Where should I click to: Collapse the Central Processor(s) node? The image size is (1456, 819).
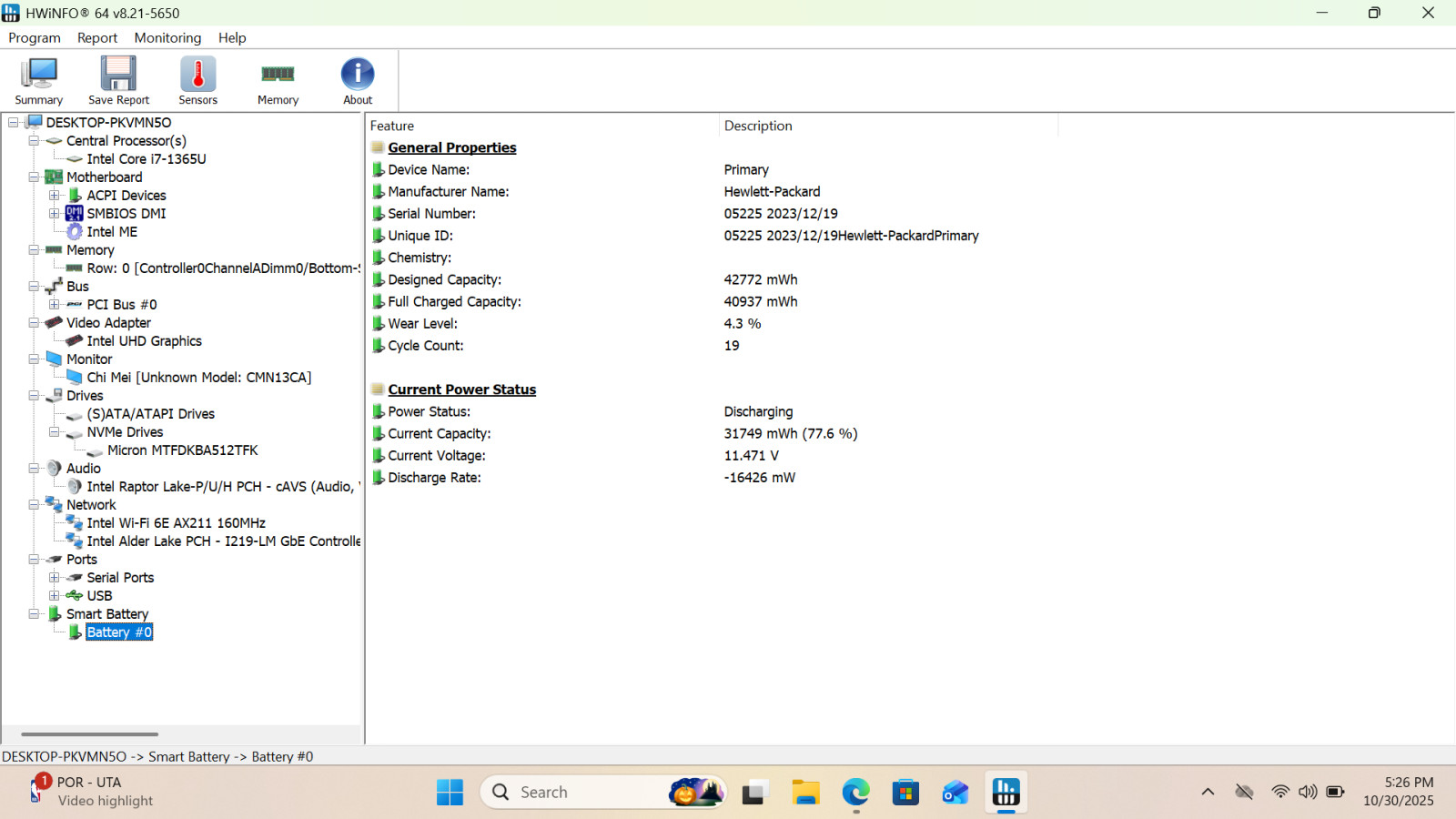(x=34, y=141)
